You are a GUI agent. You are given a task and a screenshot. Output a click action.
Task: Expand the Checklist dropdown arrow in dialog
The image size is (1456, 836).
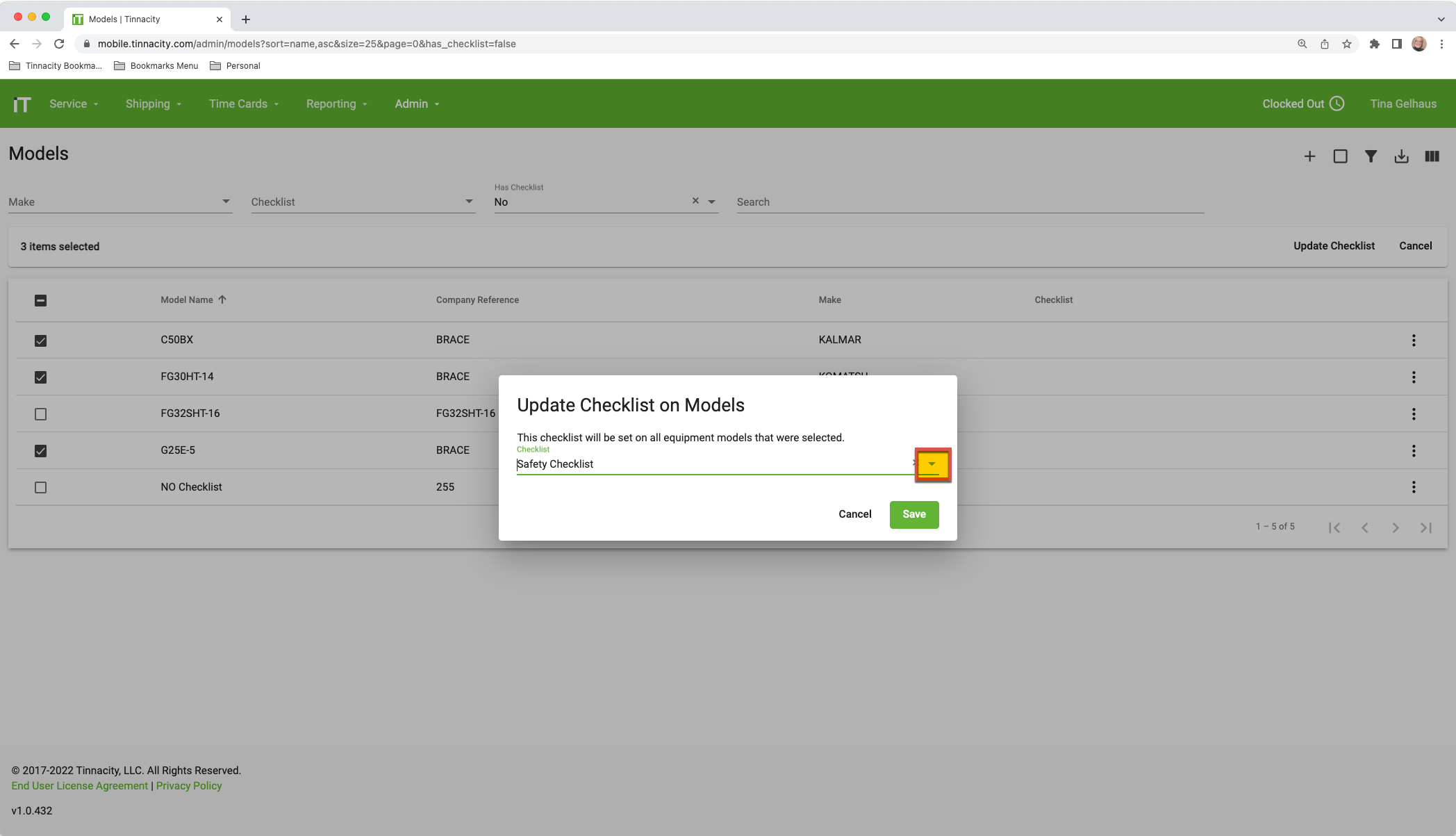[x=932, y=464]
